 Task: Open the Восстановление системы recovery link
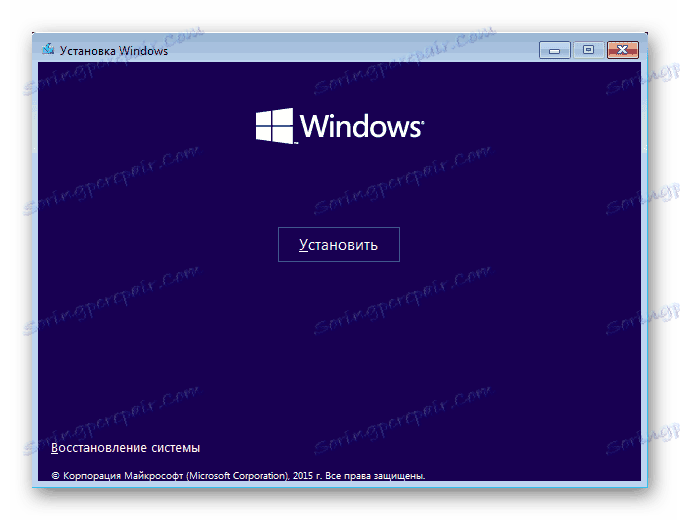[x=125, y=448]
